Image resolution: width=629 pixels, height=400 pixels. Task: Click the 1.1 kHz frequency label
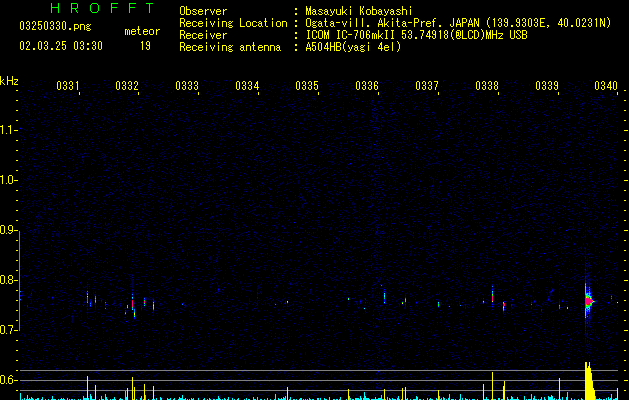8,130
